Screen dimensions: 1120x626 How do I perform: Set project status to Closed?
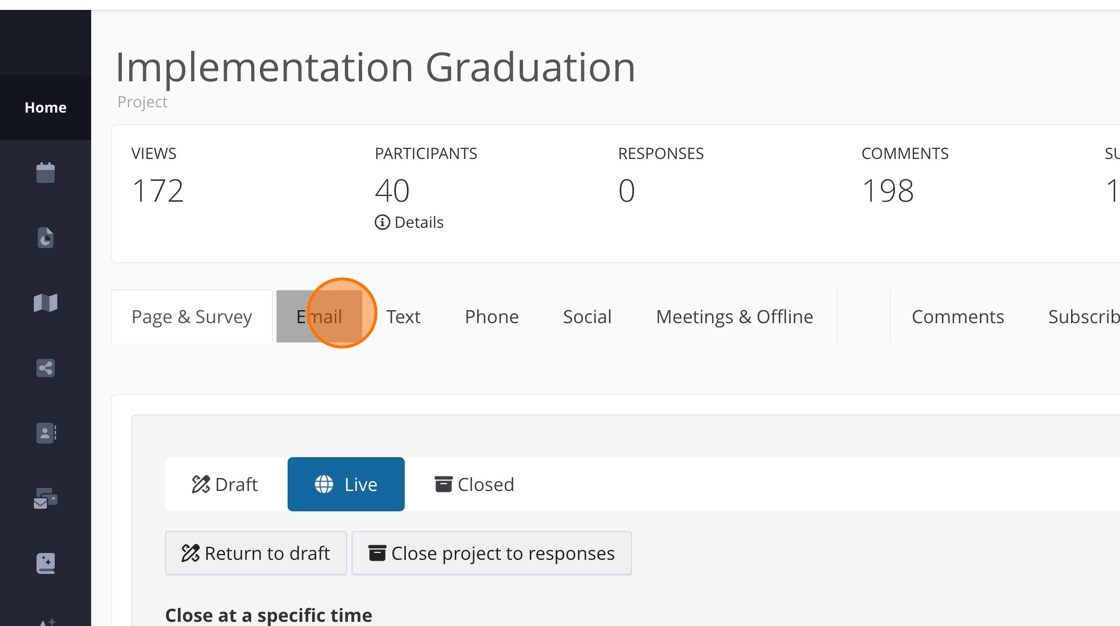point(474,484)
